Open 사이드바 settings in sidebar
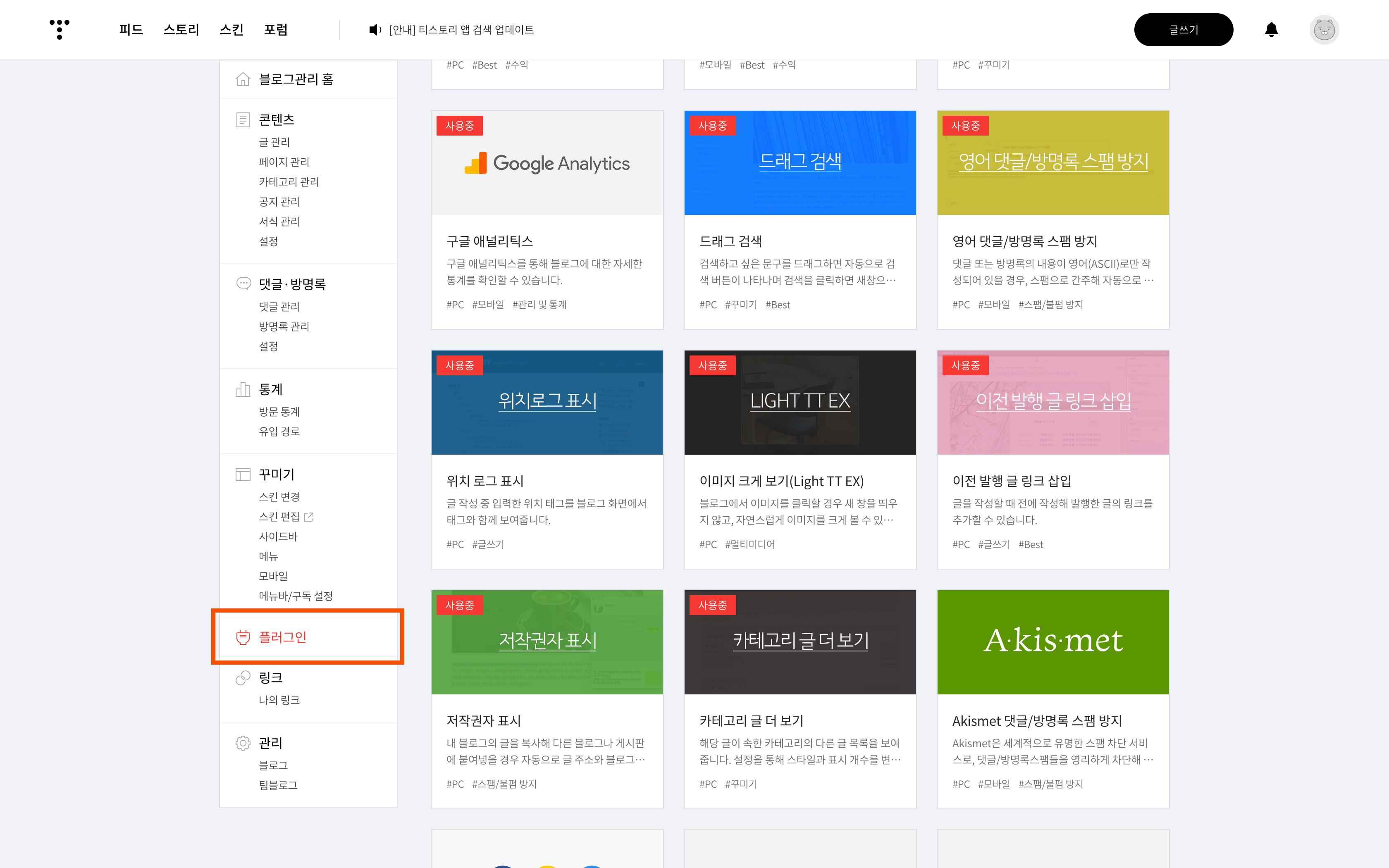This screenshot has width=1389, height=868. [278, 536]
